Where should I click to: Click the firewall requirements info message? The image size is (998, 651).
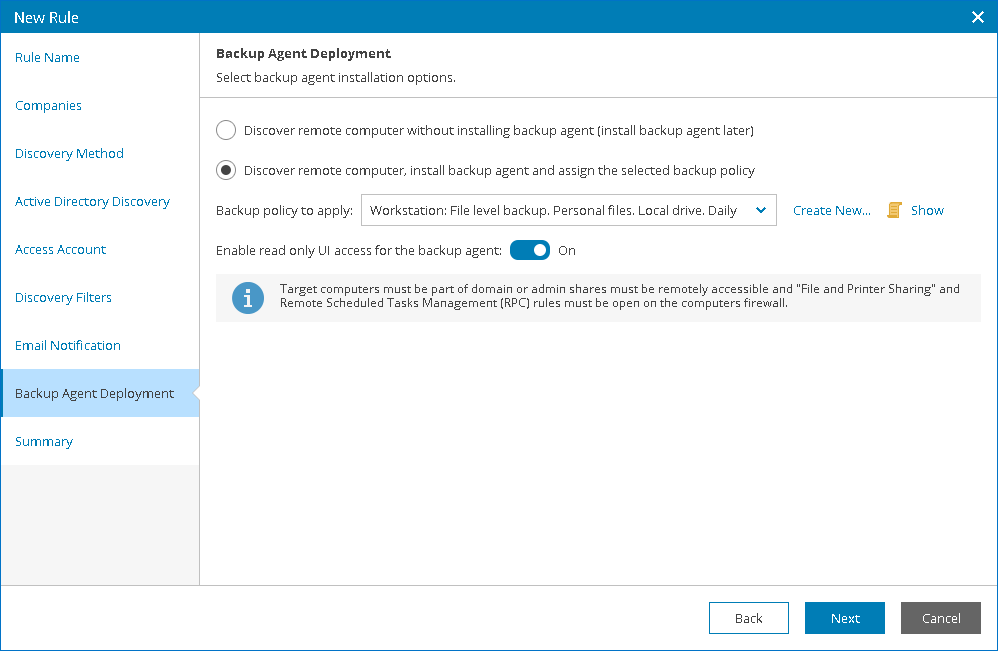(620, 296)
